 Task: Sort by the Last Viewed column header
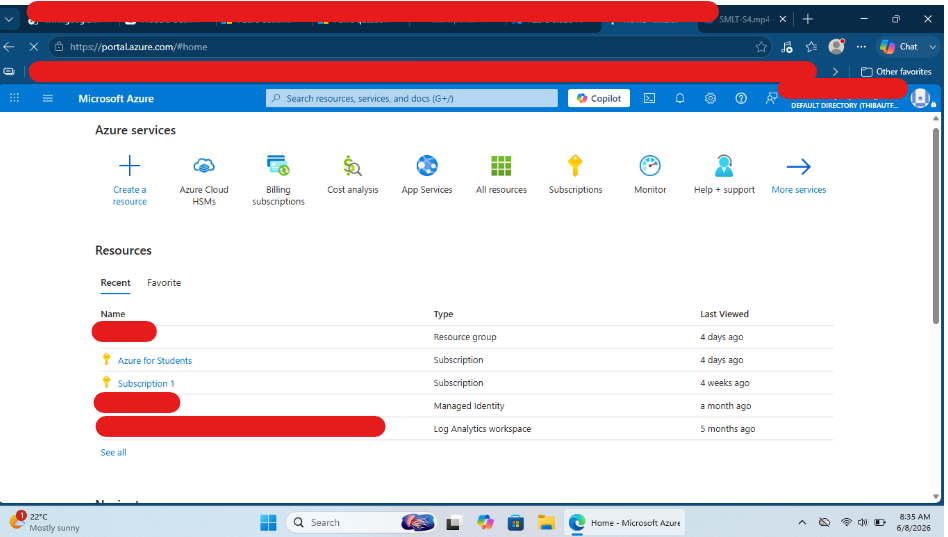click(x=724, y=314)
